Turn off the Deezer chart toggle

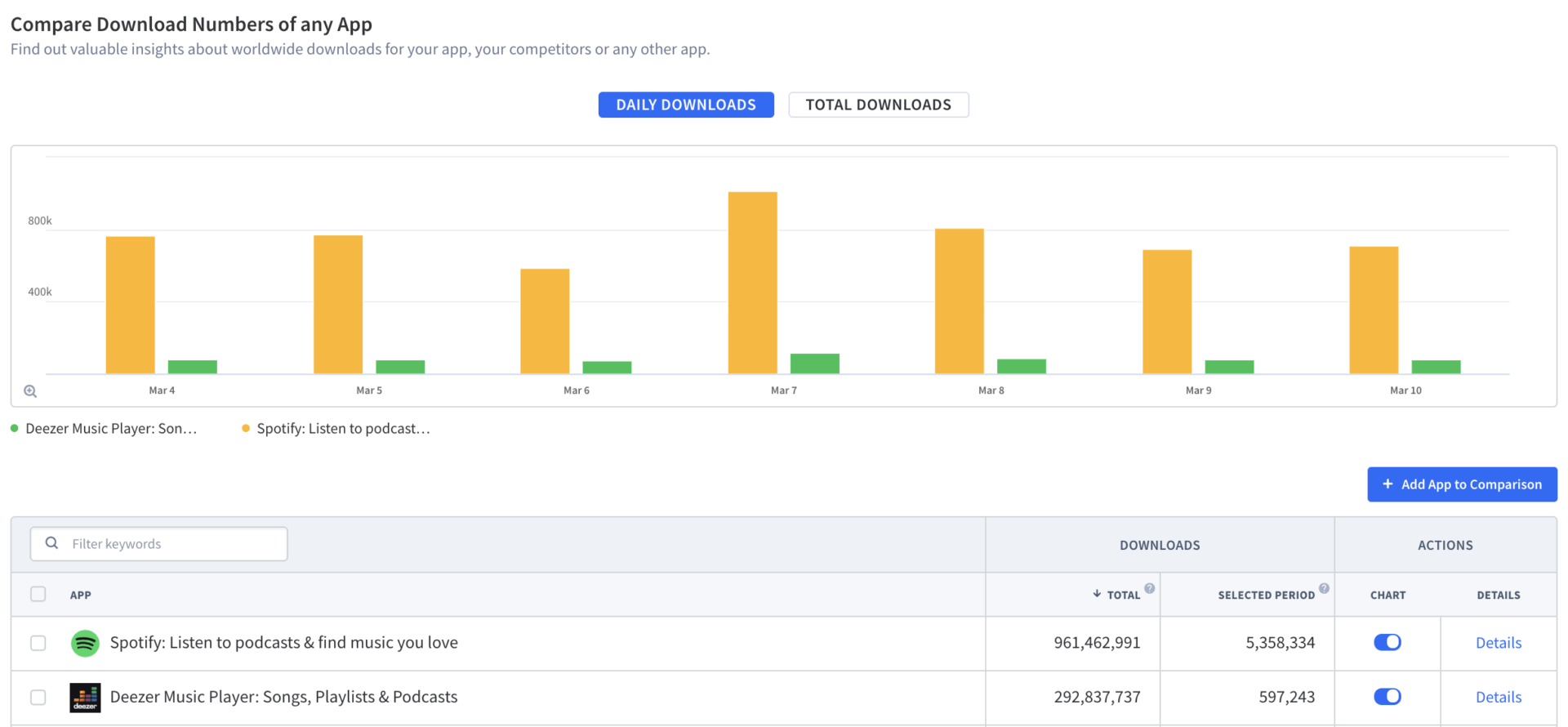pyautogui.click(x=1388, y=696)
